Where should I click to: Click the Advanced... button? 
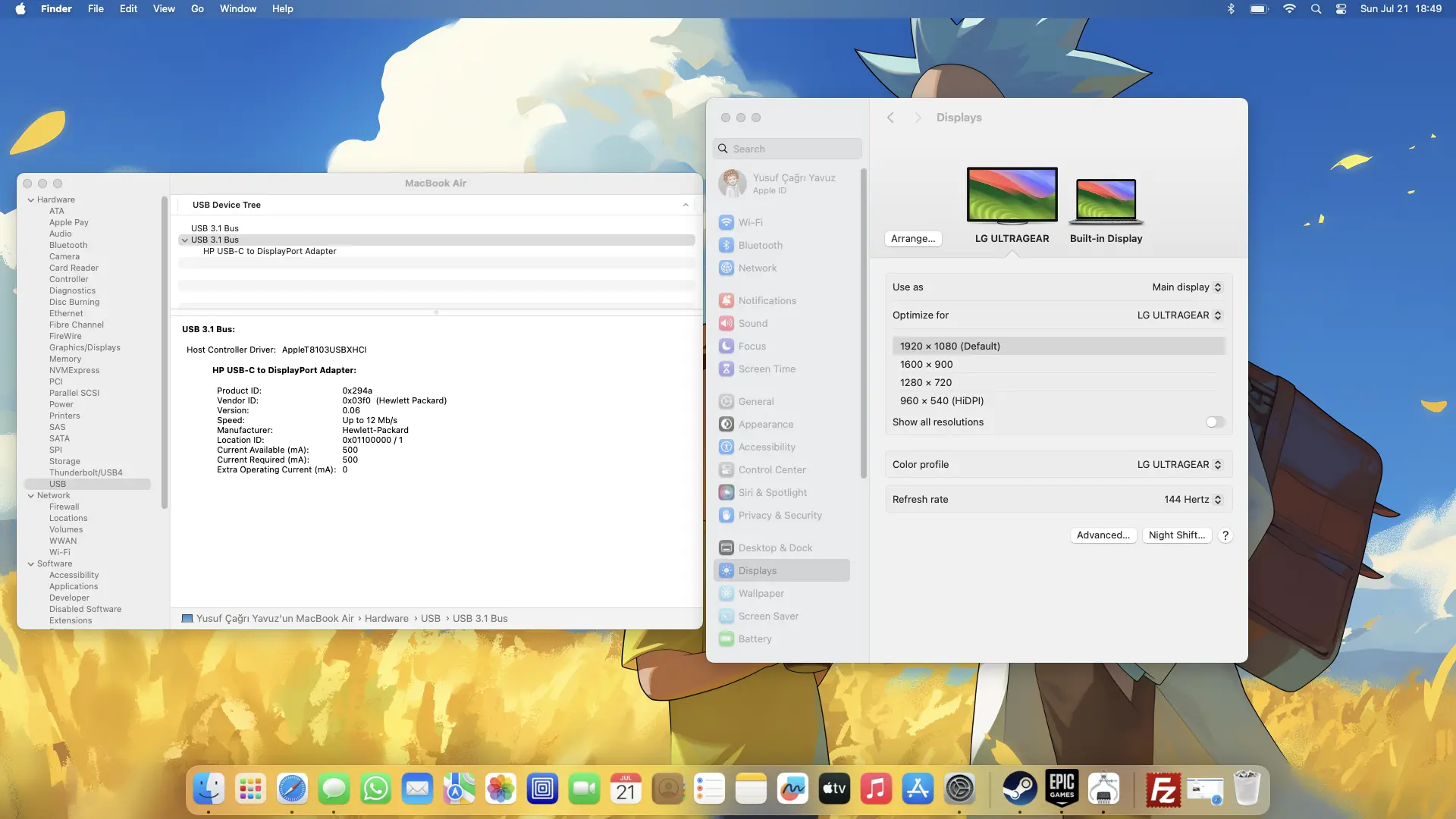click(x=1103, y=535)
